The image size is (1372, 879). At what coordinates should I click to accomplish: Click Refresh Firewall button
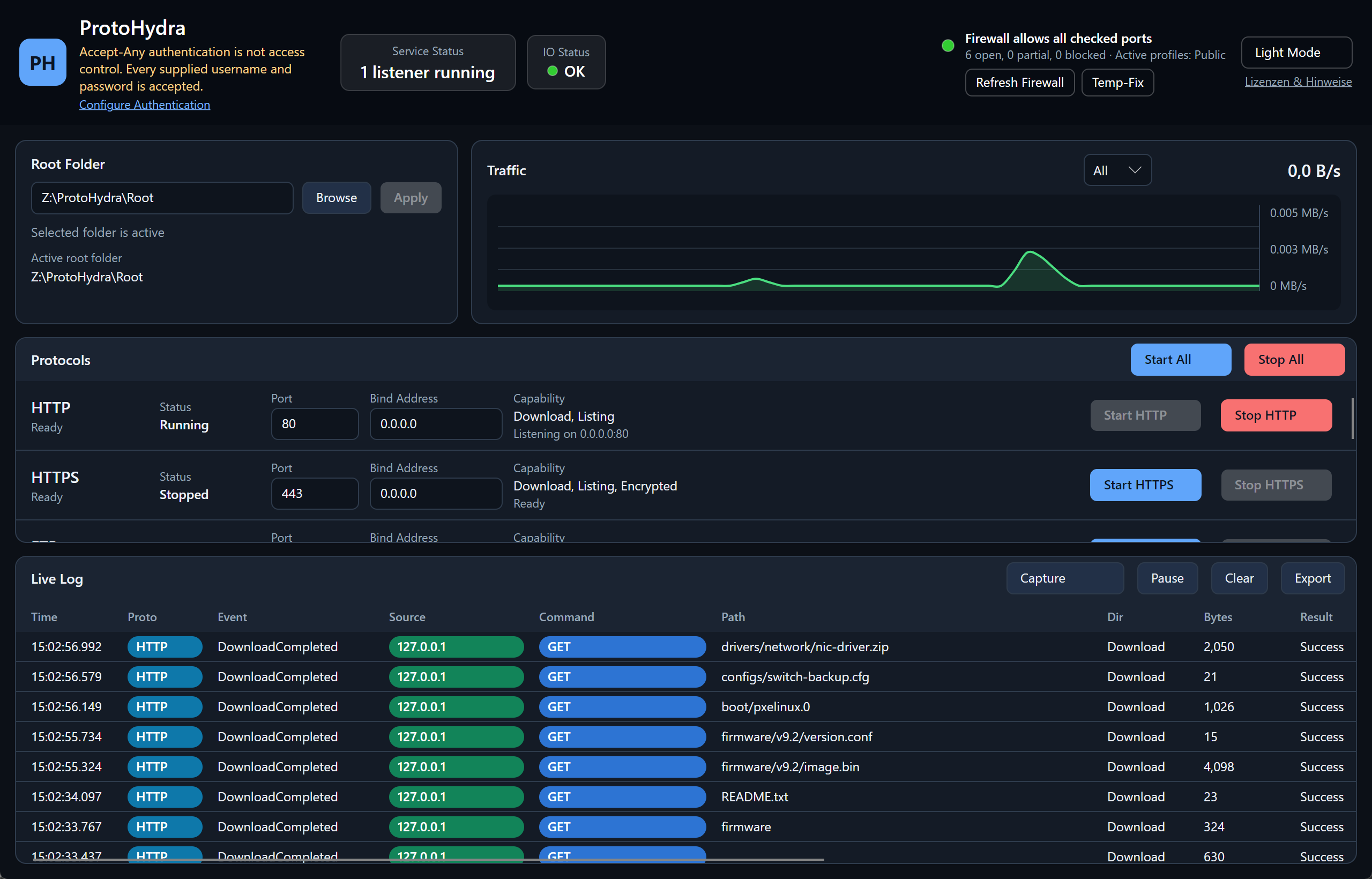pos(1019,83)
